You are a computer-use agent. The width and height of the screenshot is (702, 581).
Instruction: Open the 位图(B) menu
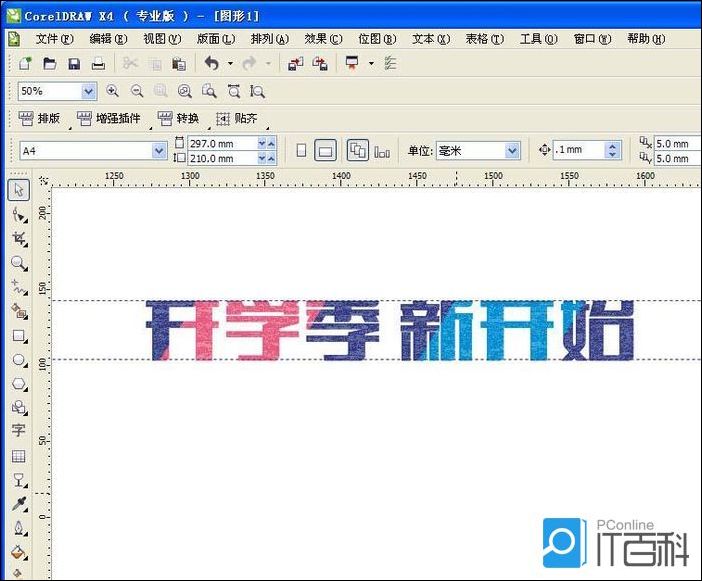pos(377,39)
